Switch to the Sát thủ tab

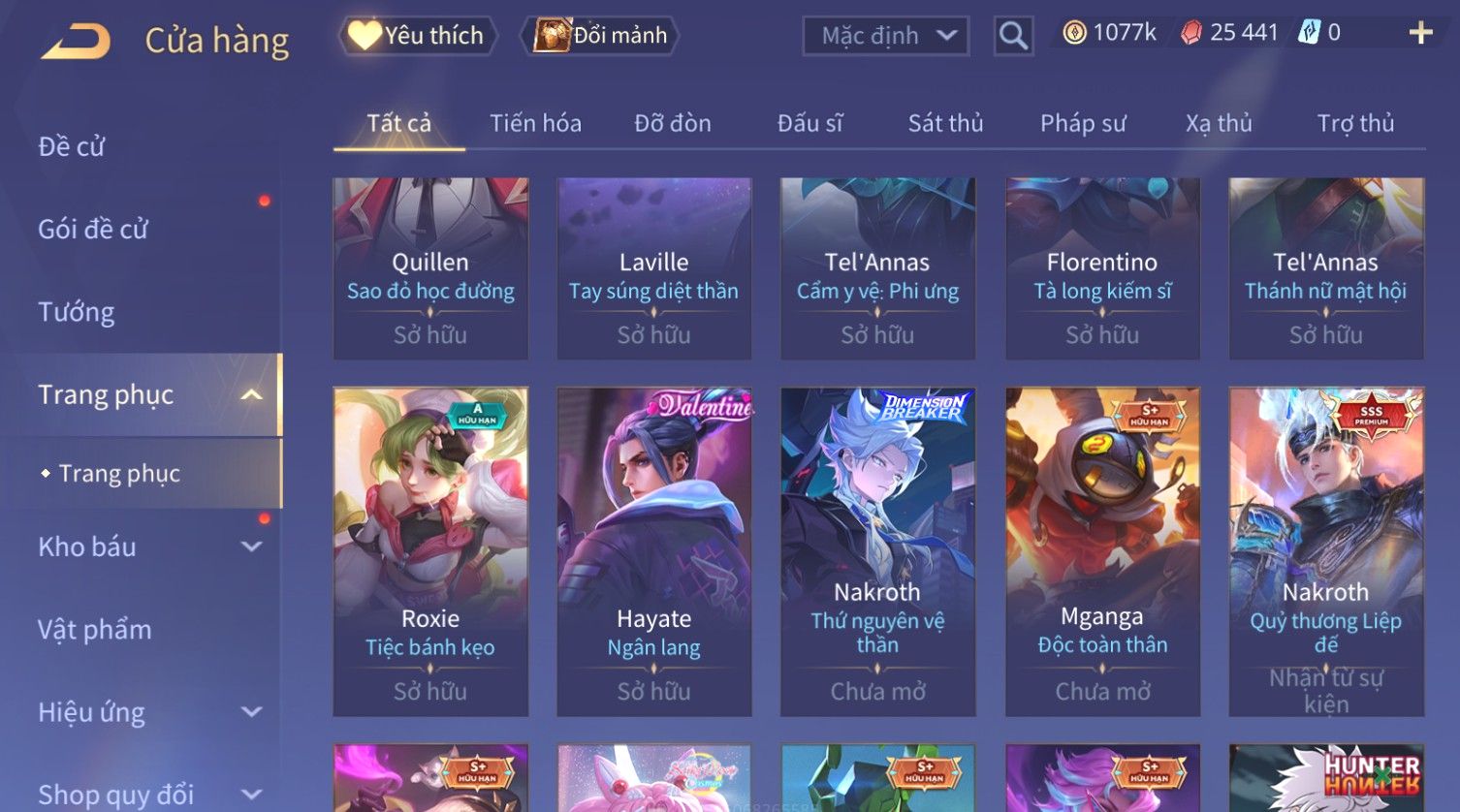945,123
